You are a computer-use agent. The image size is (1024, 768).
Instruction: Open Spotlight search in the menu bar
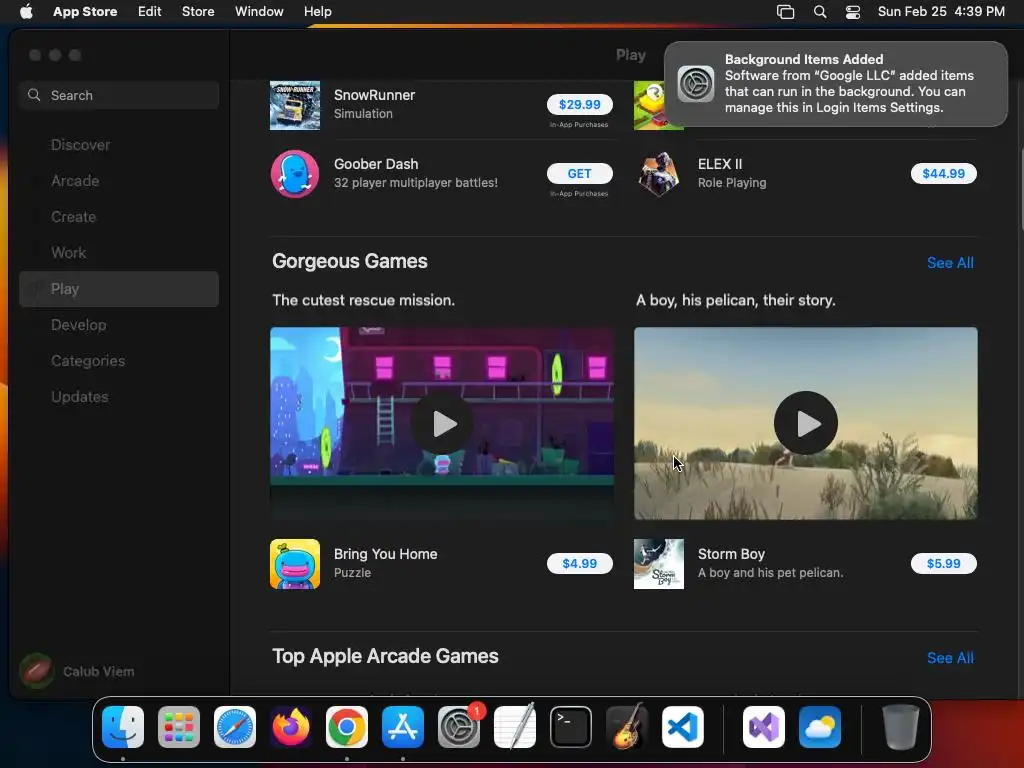pyautogui.click(x=820, y=12)
